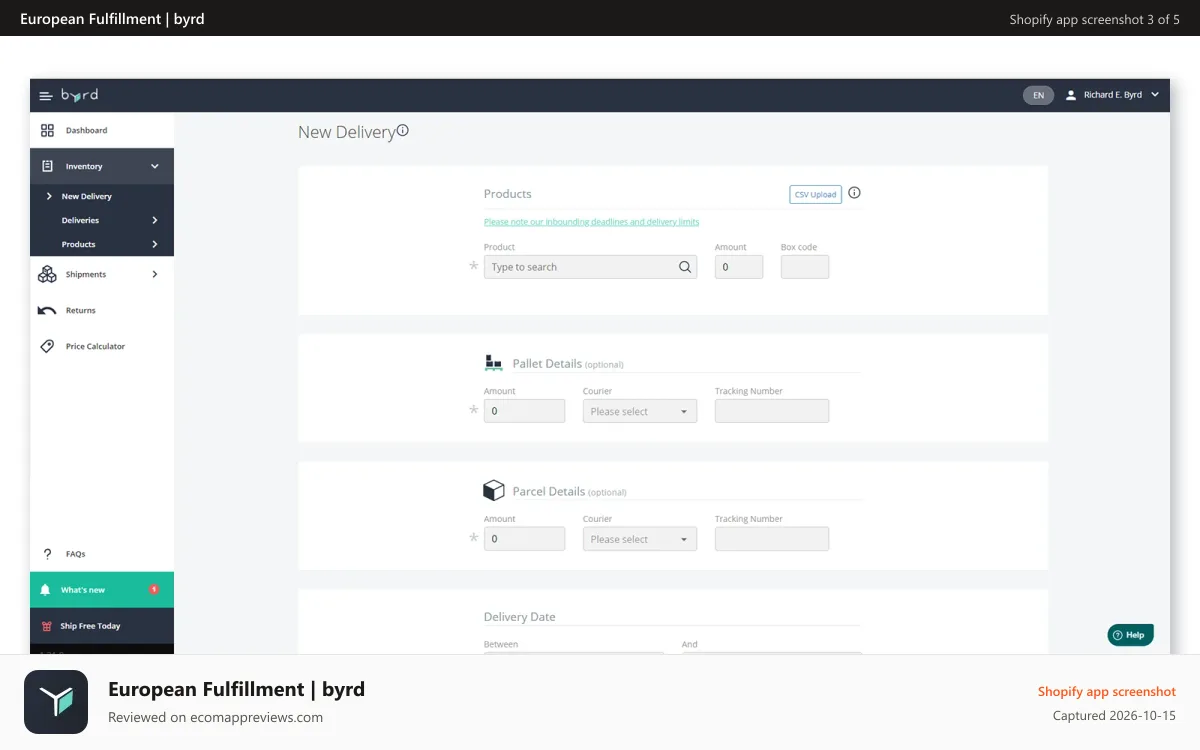Expand the Products submenu arrow

155,244
